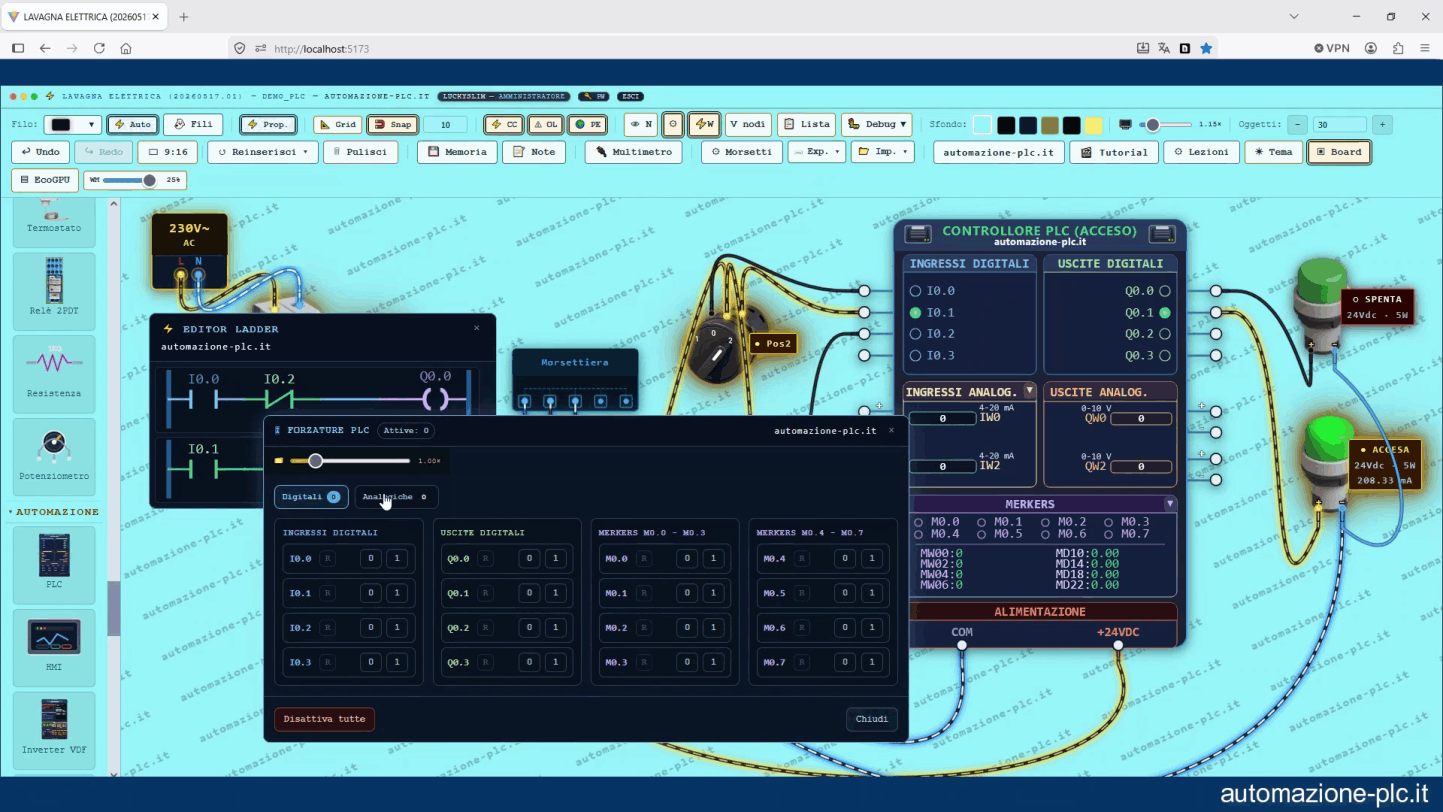Open the Imp. import dropdown
This screenshot has width=1443, height=812.
point(882,152)
